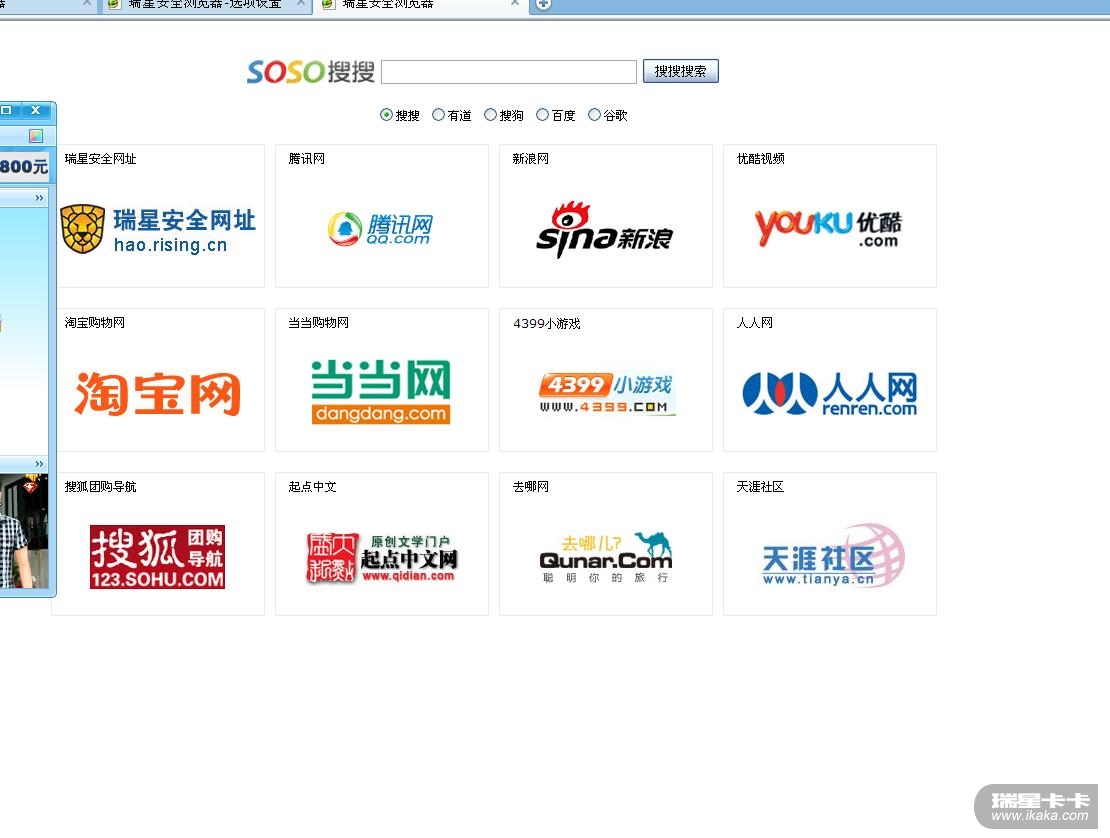Open the Tianya (天涯社区) logo tile
The image size is (1110, 838).
point(833,556)
